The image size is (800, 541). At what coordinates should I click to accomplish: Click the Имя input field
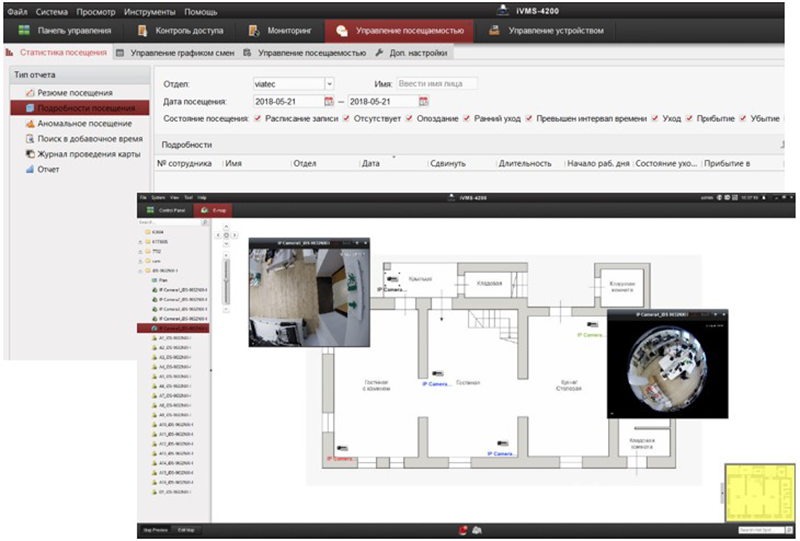437,84
